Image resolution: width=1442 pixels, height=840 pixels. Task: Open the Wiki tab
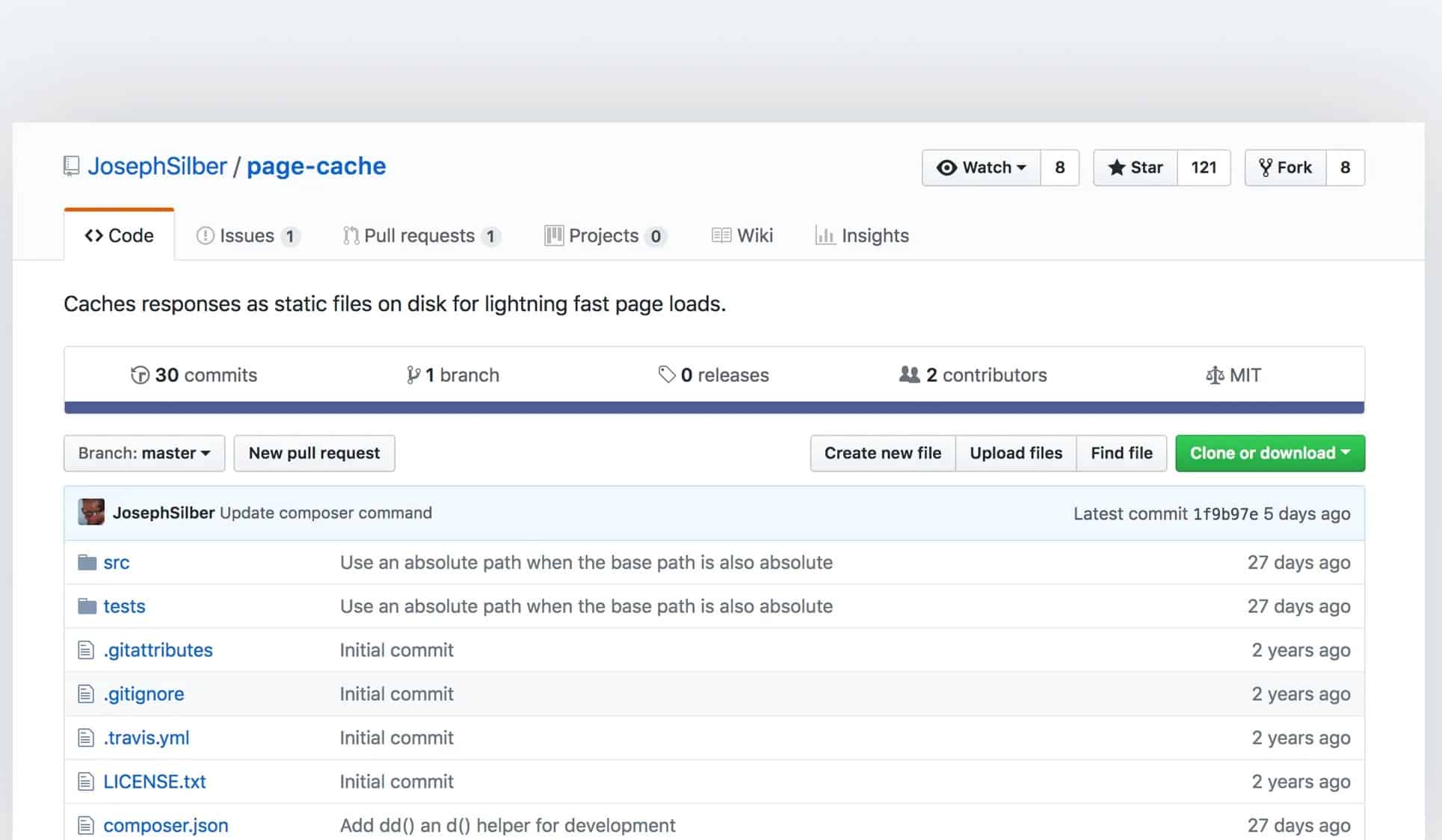tap(742, 235)
